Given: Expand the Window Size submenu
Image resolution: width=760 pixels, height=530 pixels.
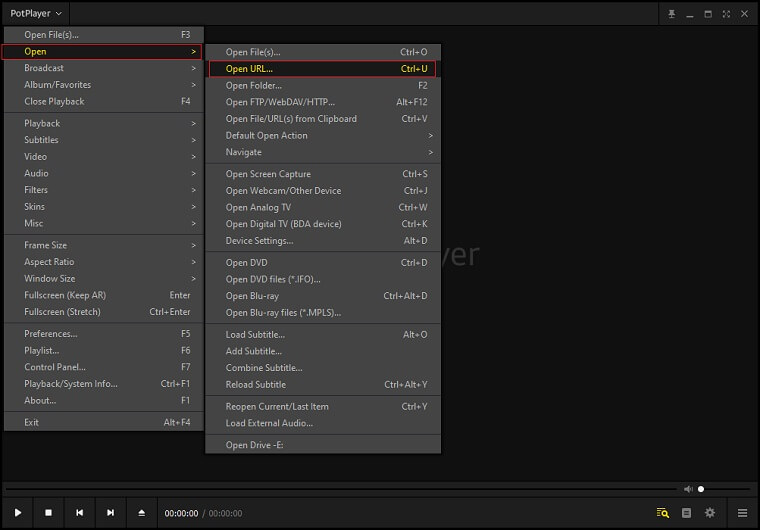Looking at the screenshot, I should tap(104, 278).
